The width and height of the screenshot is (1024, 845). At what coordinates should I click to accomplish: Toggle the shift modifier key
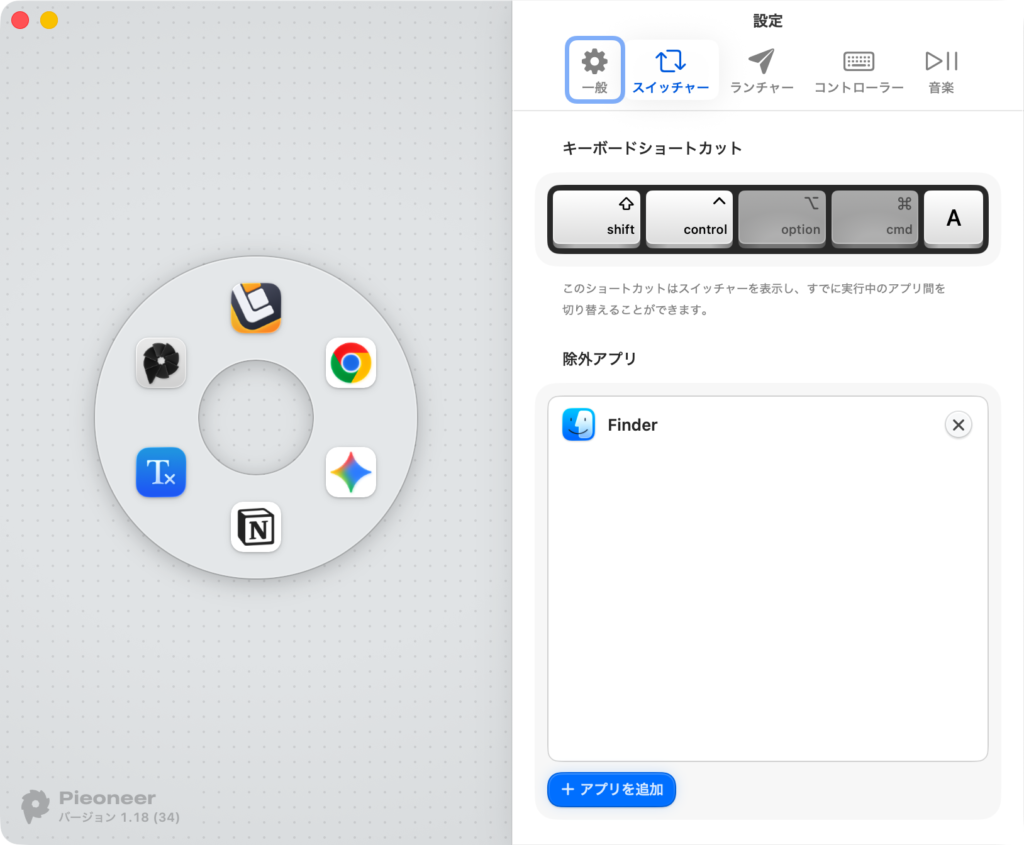click(x=597, y=218)
